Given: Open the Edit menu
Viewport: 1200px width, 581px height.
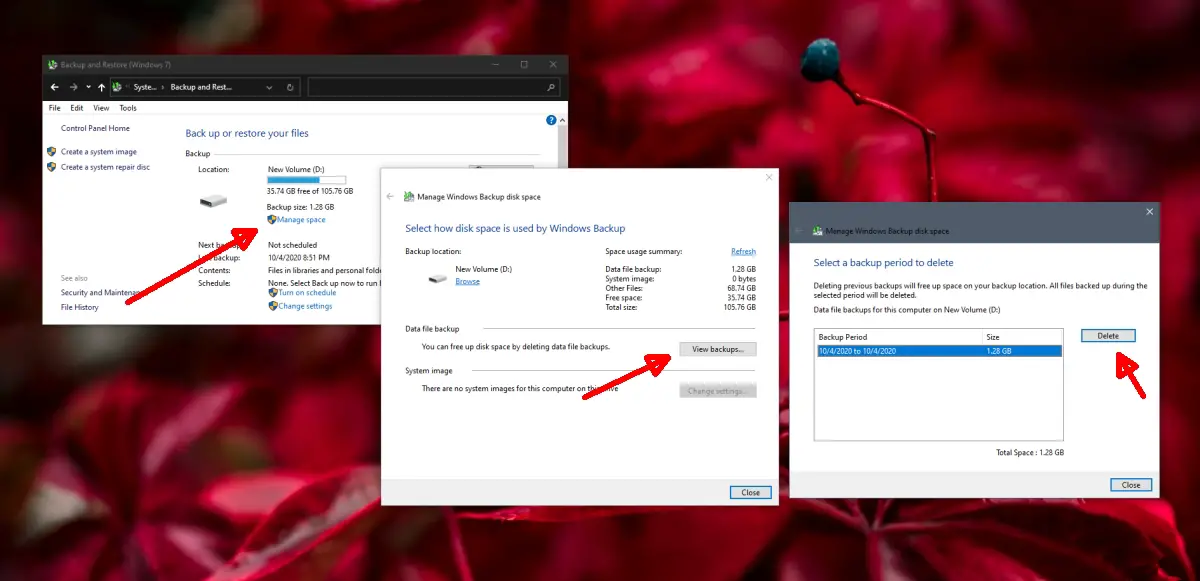Looking at the screenshot, I should [x=77, y=108].
